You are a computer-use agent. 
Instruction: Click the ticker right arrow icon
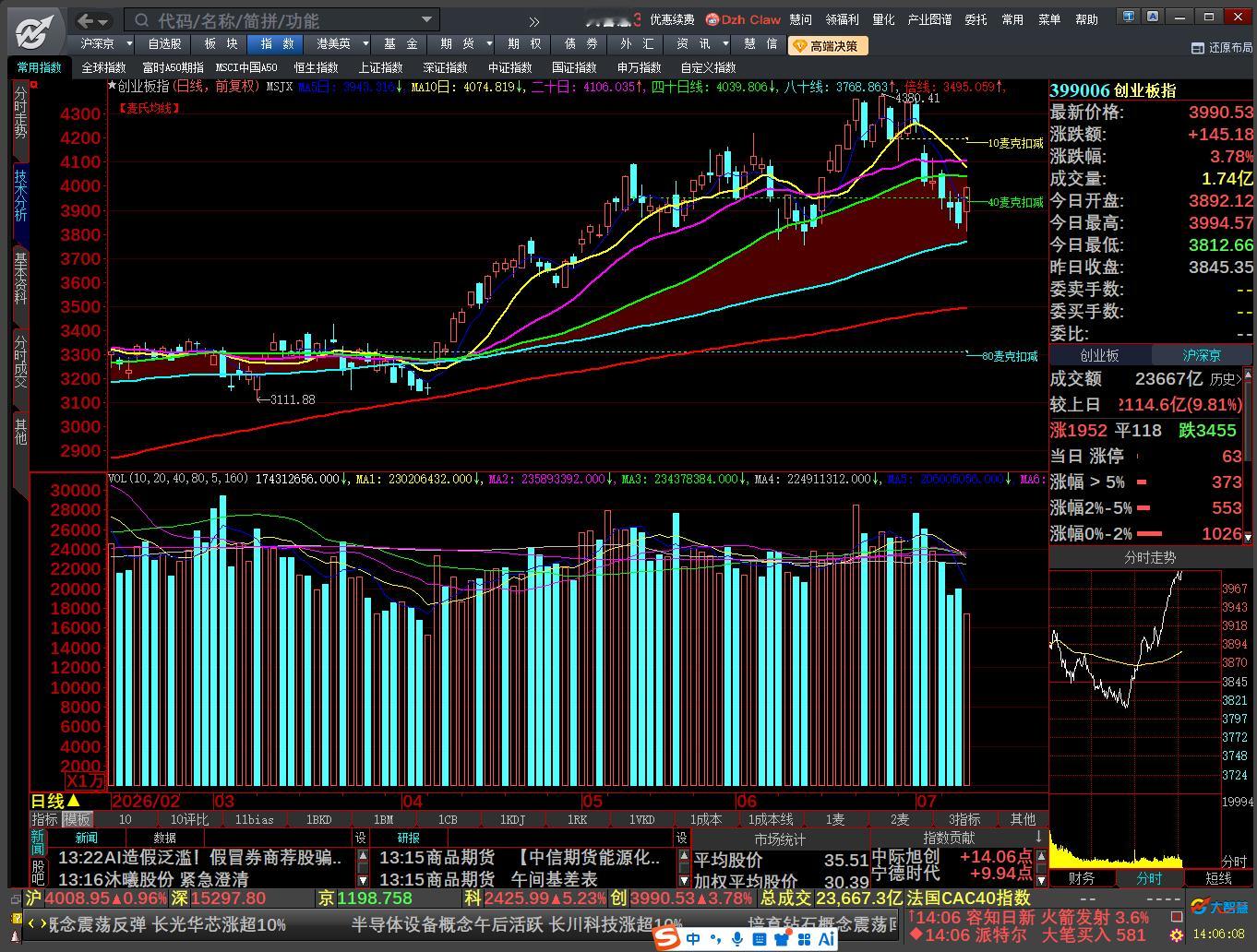pyautogui.click(x=43, y=922)
